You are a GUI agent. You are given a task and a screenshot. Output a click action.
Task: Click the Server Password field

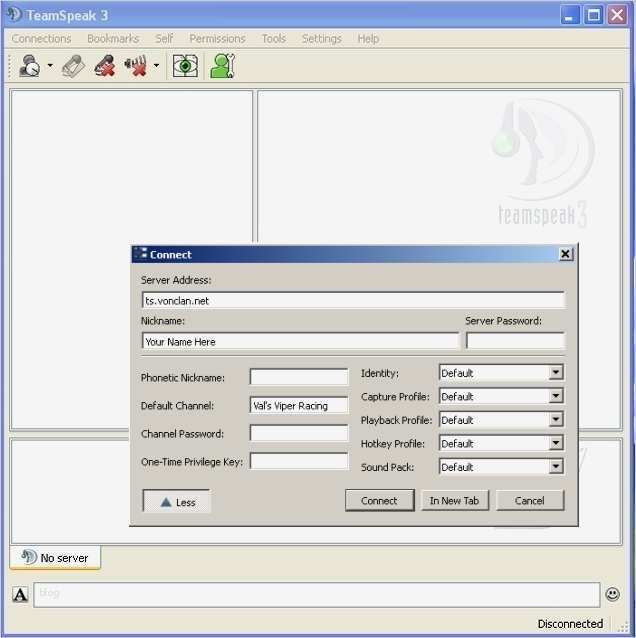click(x=515, y=341)
